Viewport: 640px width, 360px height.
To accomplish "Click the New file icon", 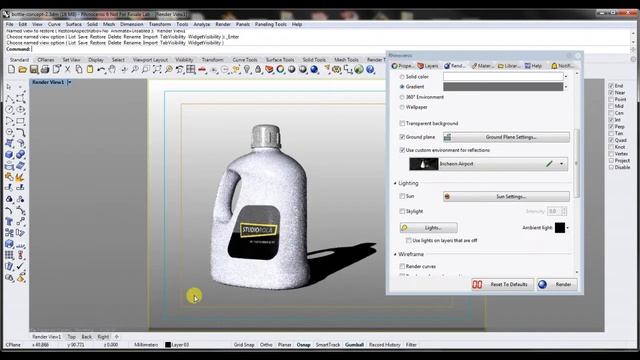I will click(x=11, y=69).
